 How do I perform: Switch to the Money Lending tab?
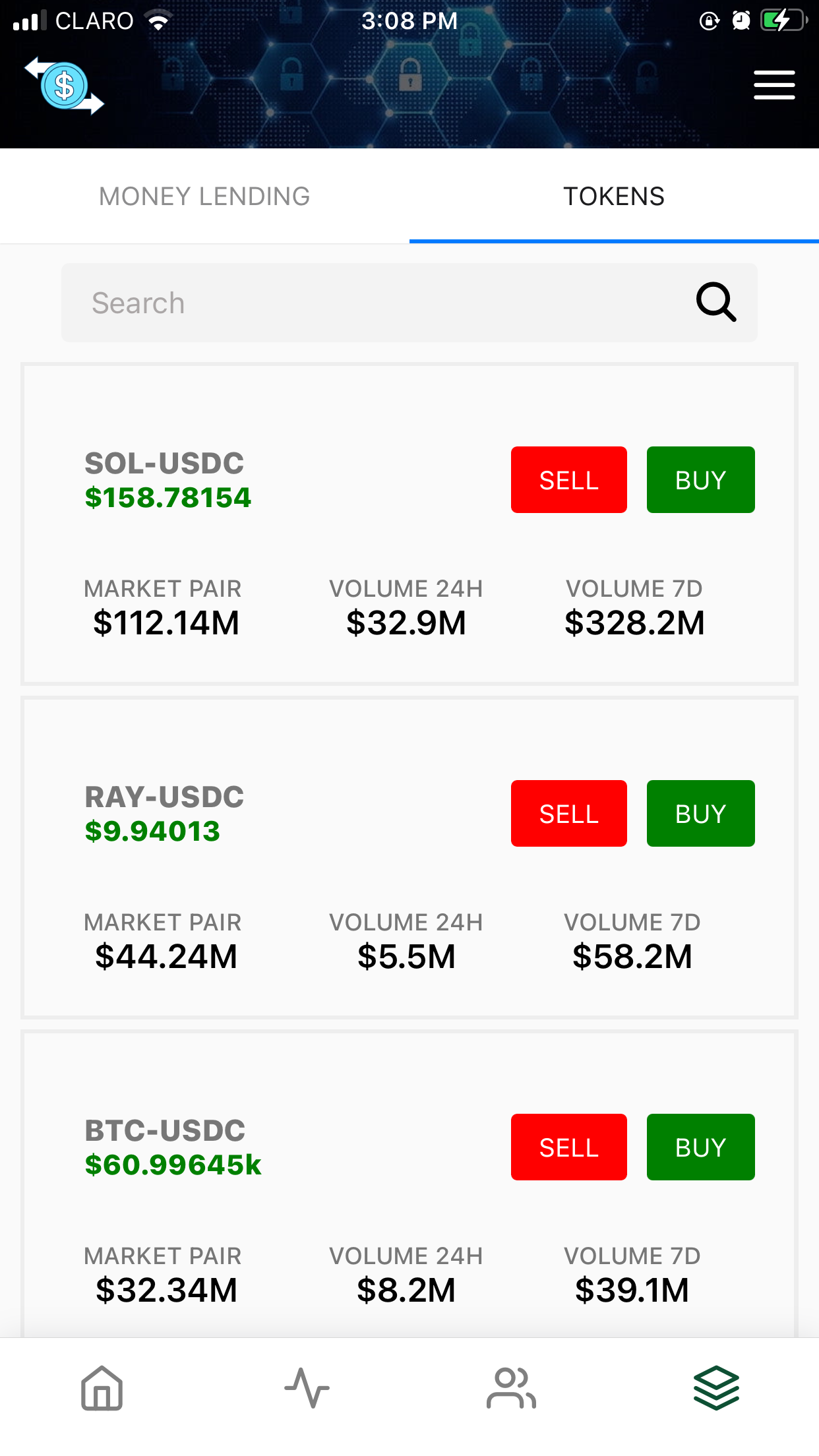(204, 197)
